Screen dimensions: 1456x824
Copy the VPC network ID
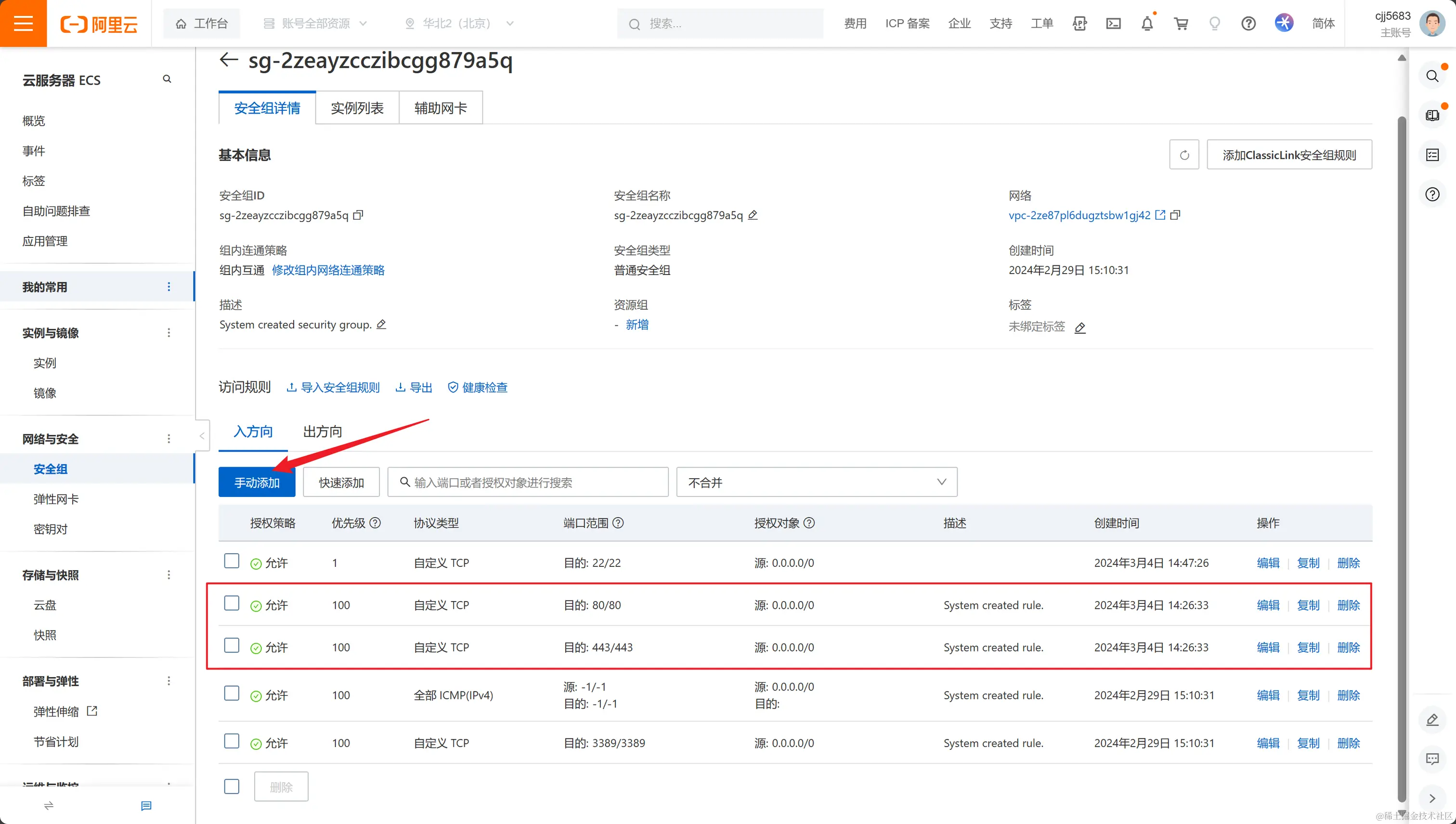click(x=1175, y=215)
